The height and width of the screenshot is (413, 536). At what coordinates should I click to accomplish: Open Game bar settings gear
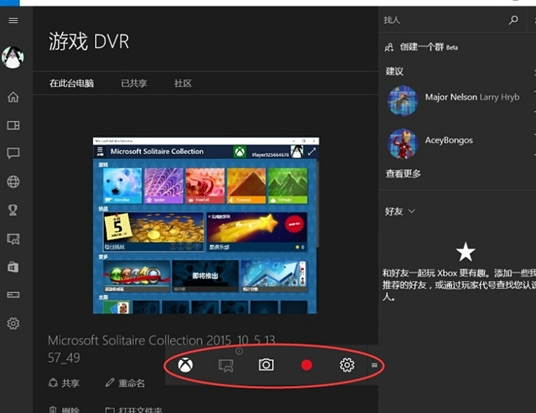347,365
